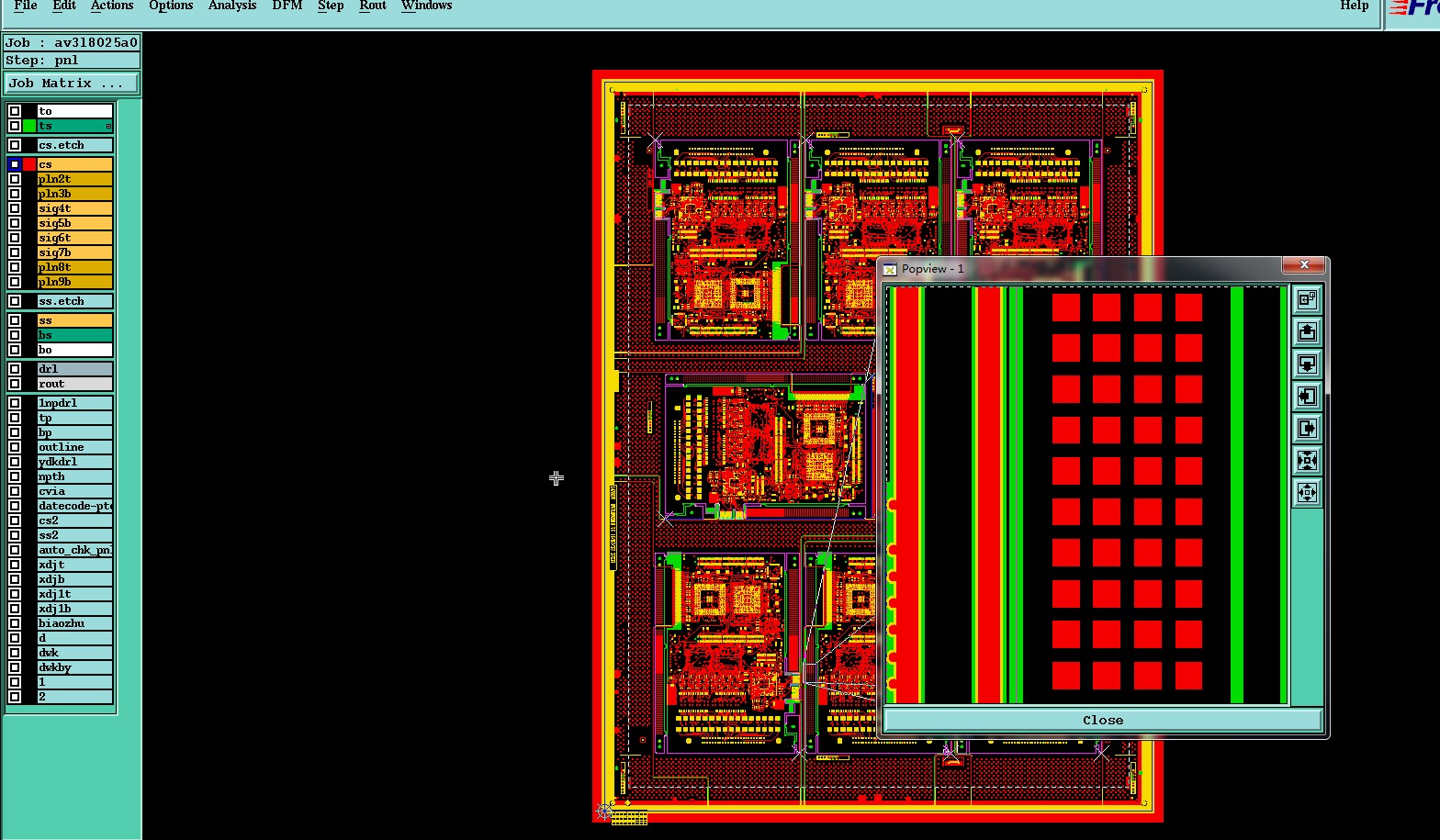This screenshot has width=1440, height=840.
Task: Toggle the checkbox for layer to
Action: (x=15, y=111)
